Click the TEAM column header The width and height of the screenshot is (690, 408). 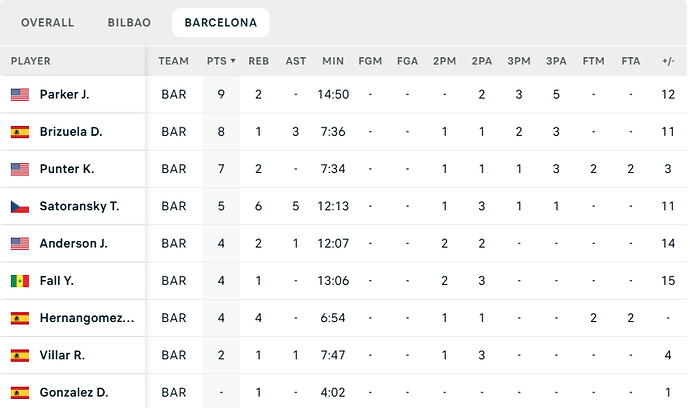[174, 61]
